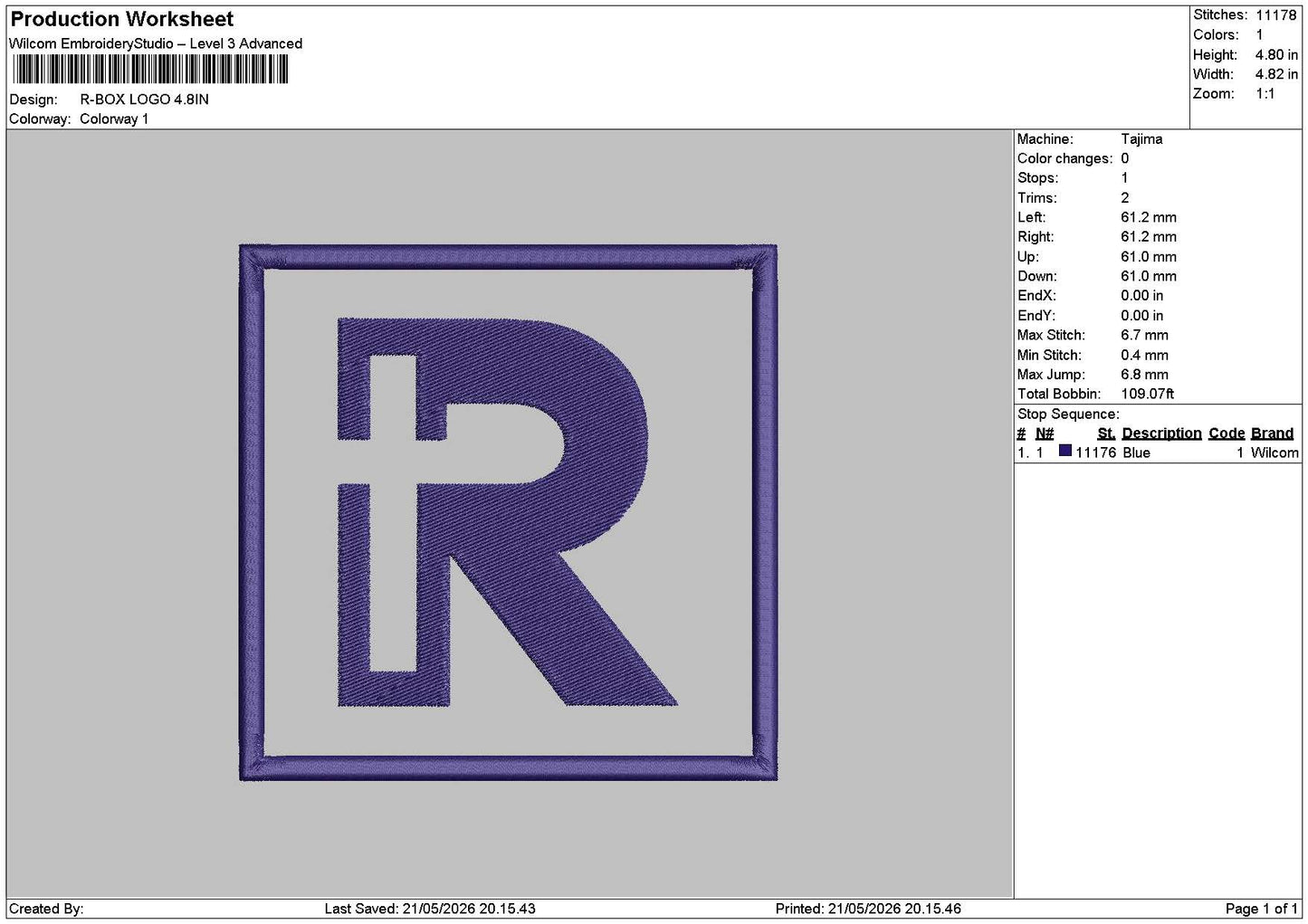The image size is (1308, 924).
Task: Click the Stop Sequence heading
Action: (1068, 414)
